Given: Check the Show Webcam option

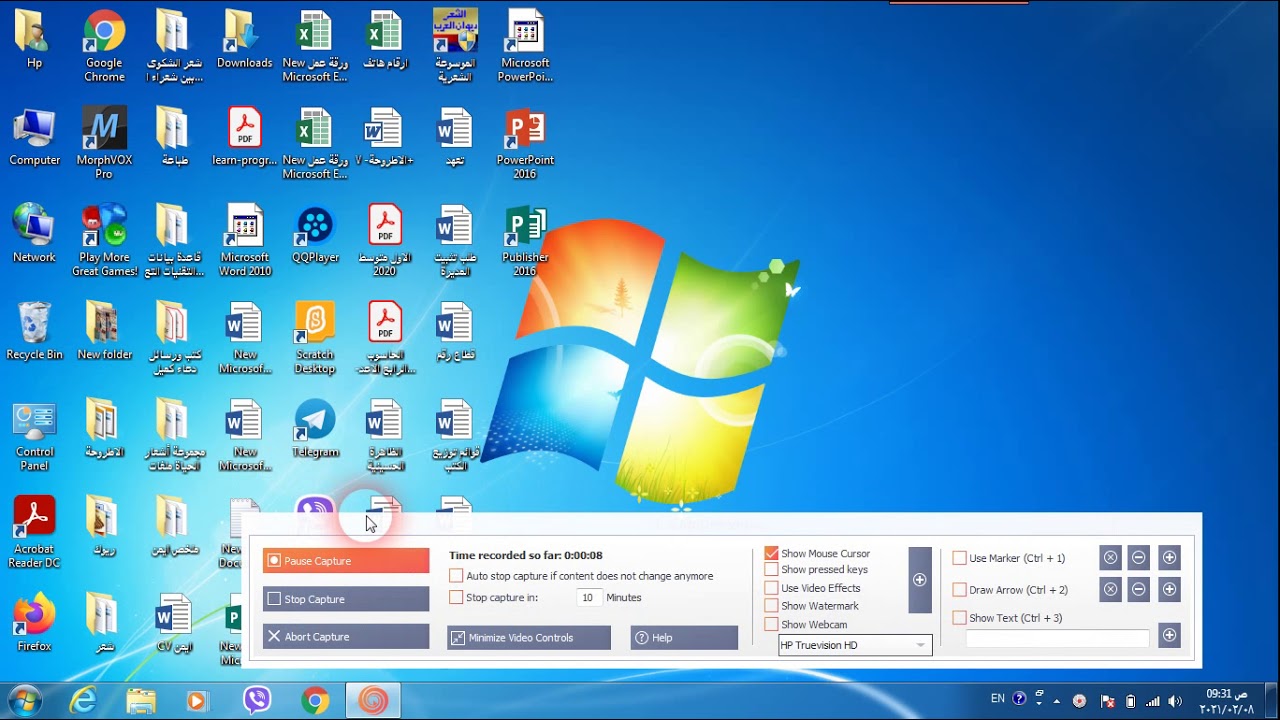Looking at the screenshot, I should coord(771,624).
